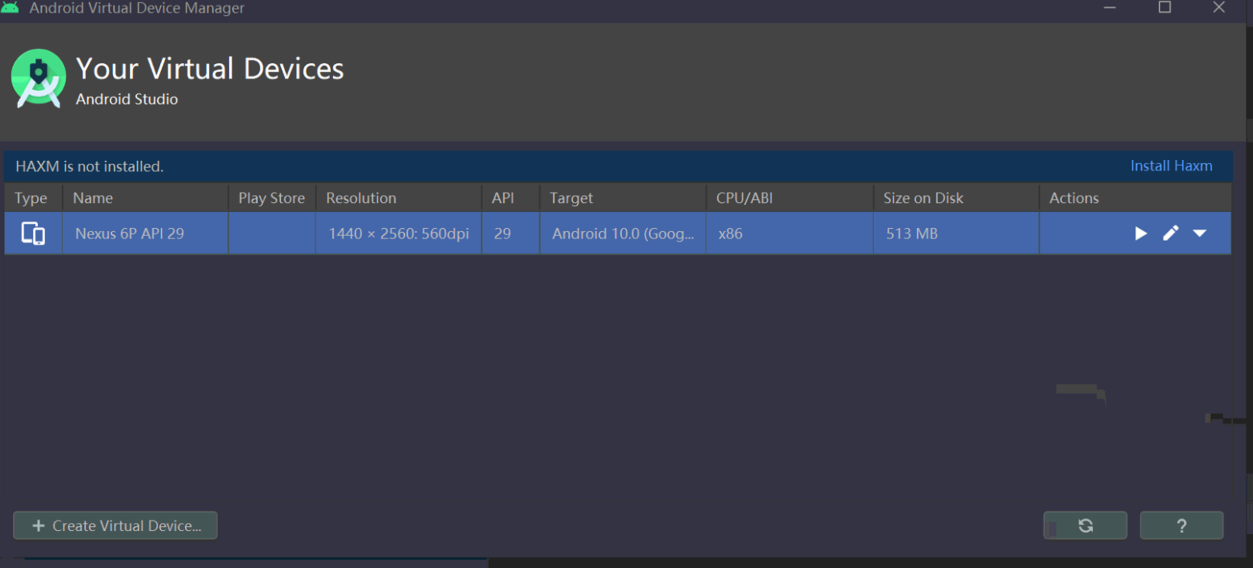Maximize the AVD Manager window

(x=1165, y=7)
